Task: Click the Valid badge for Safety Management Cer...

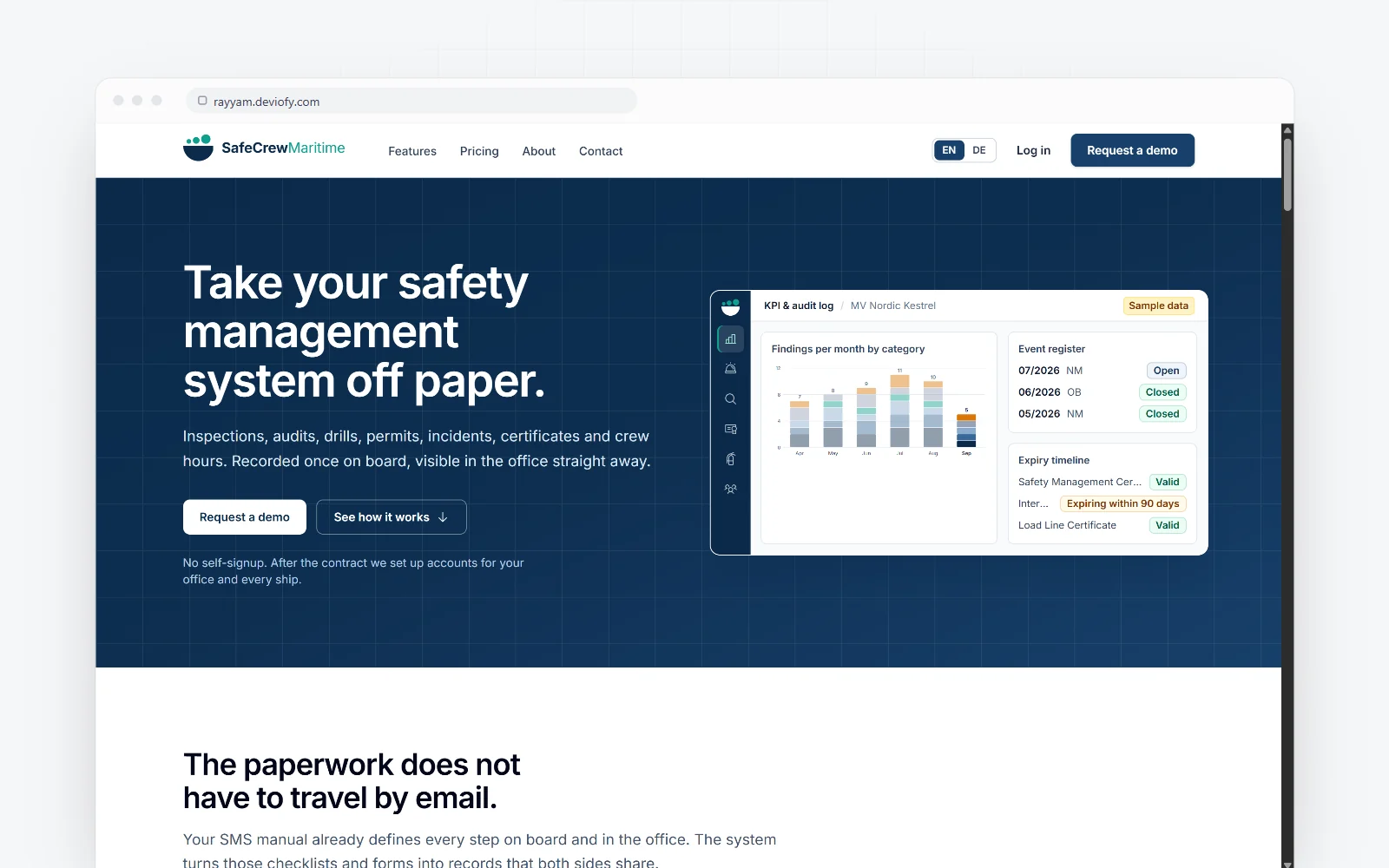Action: pyautogui.click(x=1168, y=482)
